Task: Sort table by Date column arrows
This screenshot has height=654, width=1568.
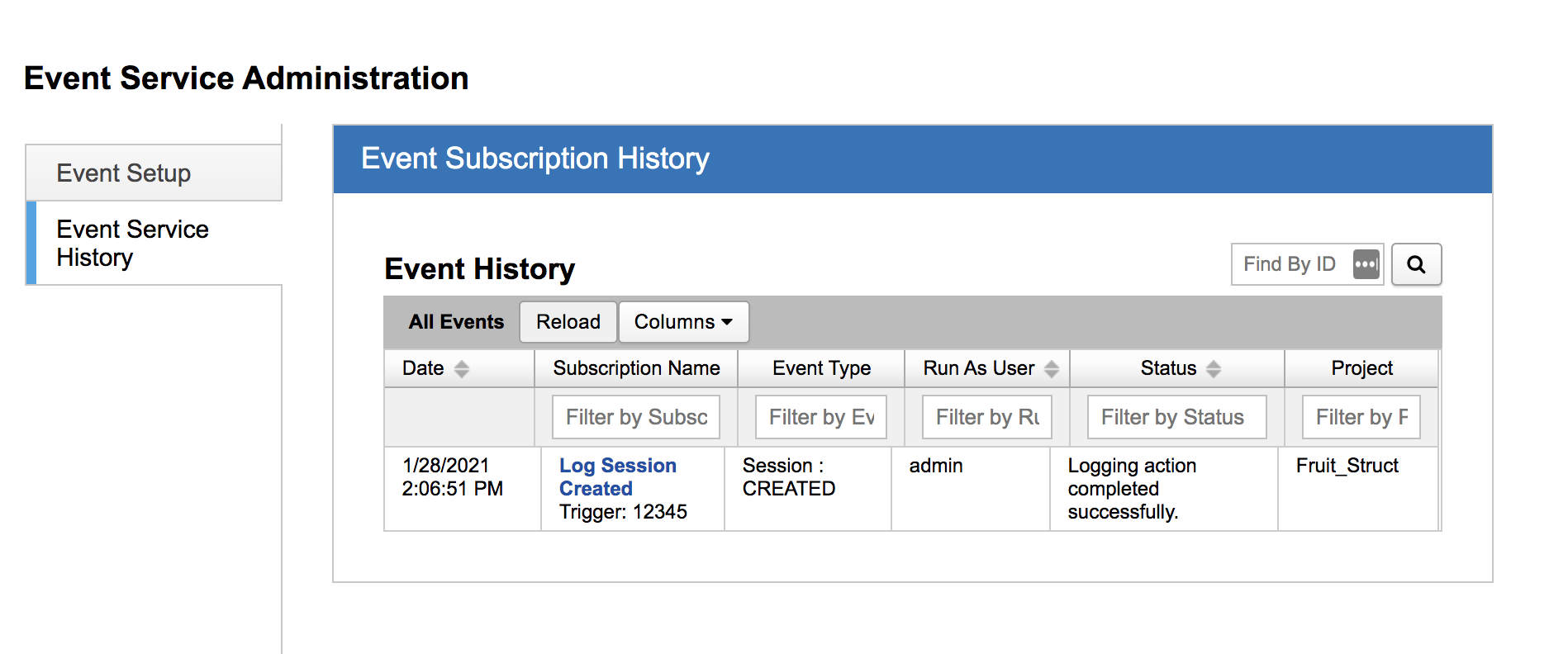Action: click(462, 369)
